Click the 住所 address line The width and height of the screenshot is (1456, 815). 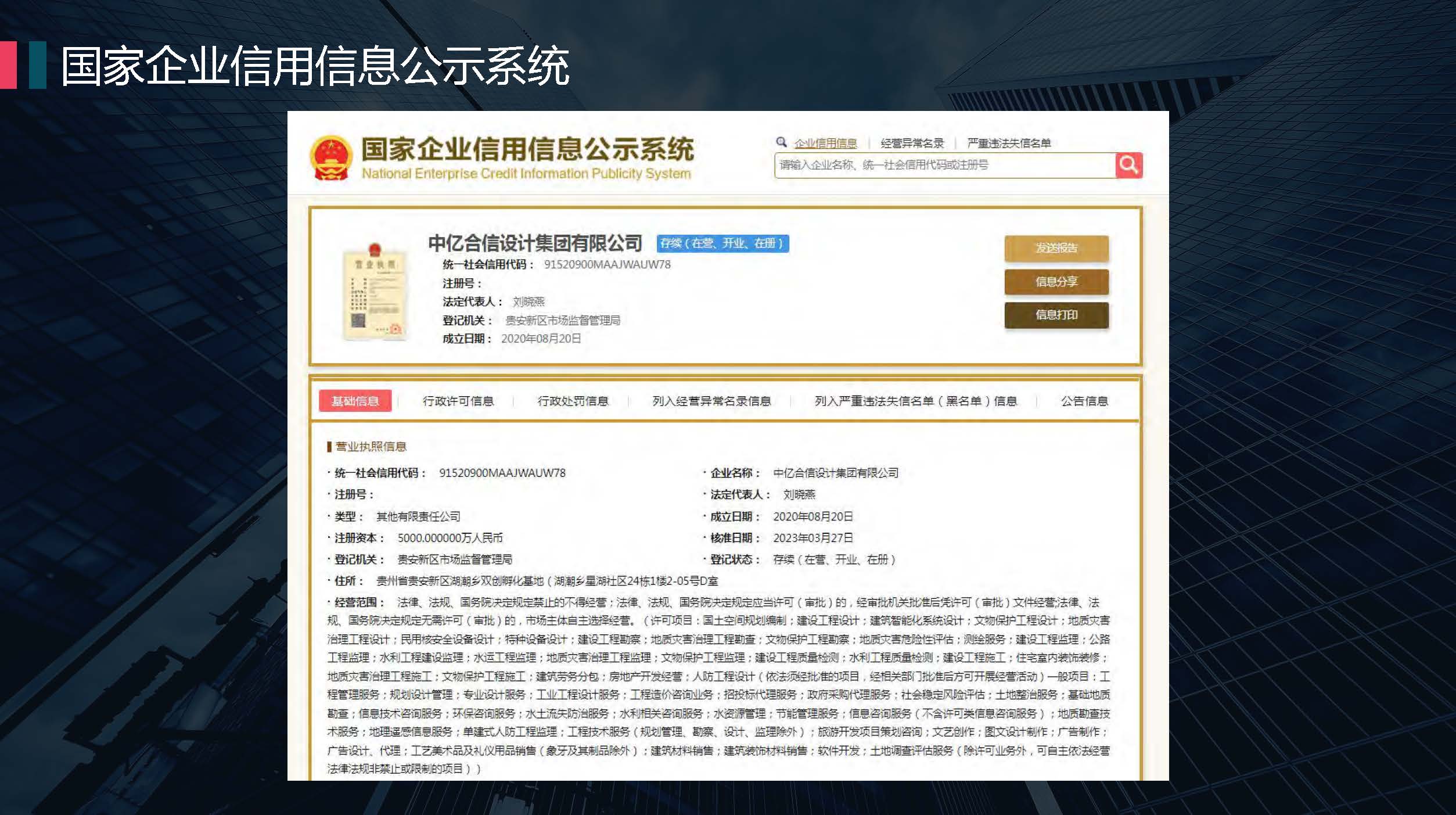coord(547,581)
